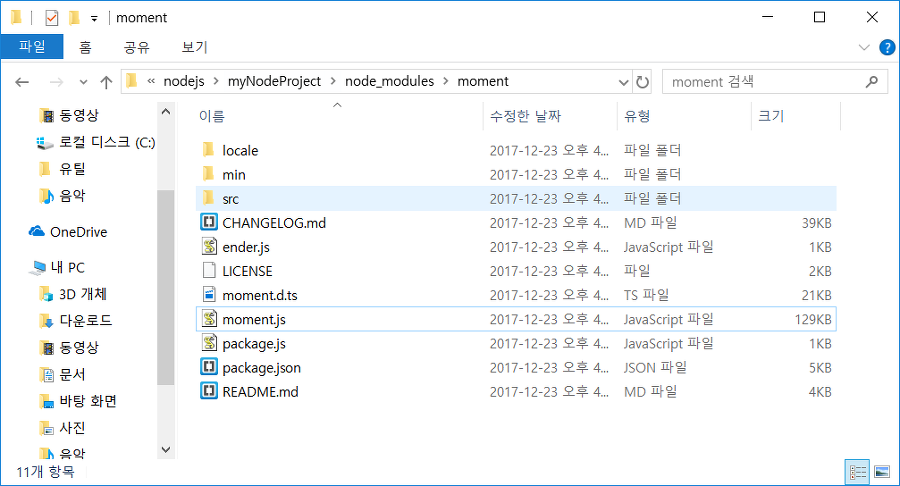Select the 129KB size cell
Viewport: 900px width, 486px height.
(813, 319)
